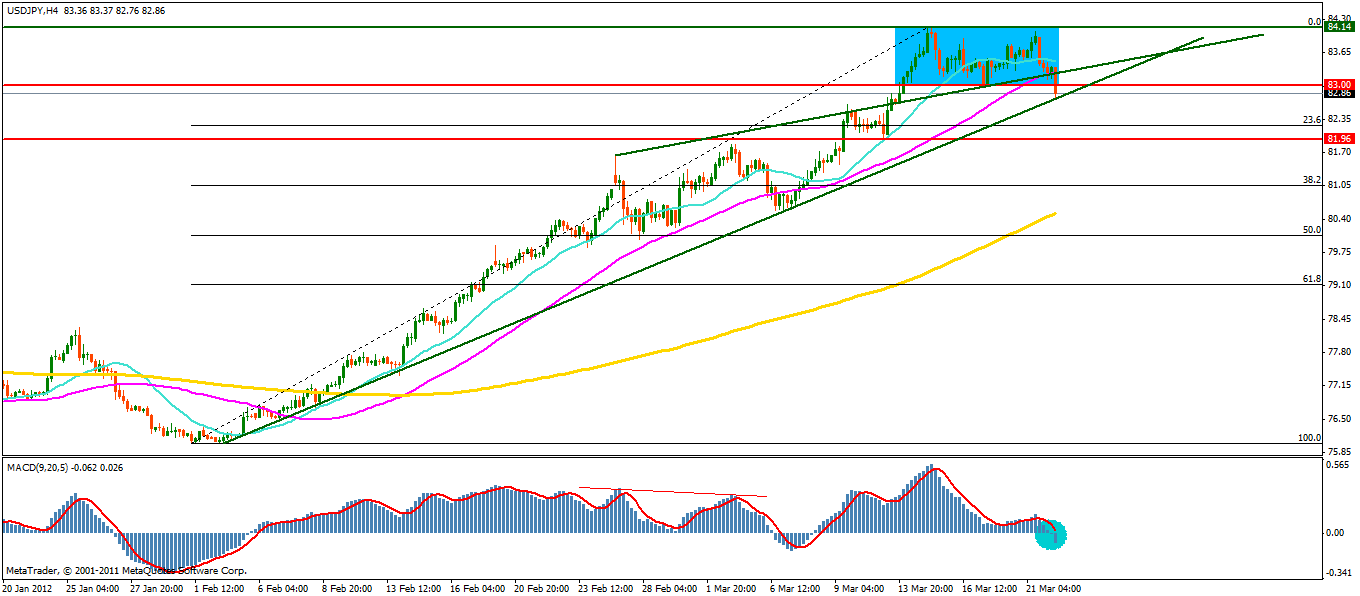This screenshot has height=596, width=1360.
Task: Select the yellow moving average line end
Action: click(1054, 213)
